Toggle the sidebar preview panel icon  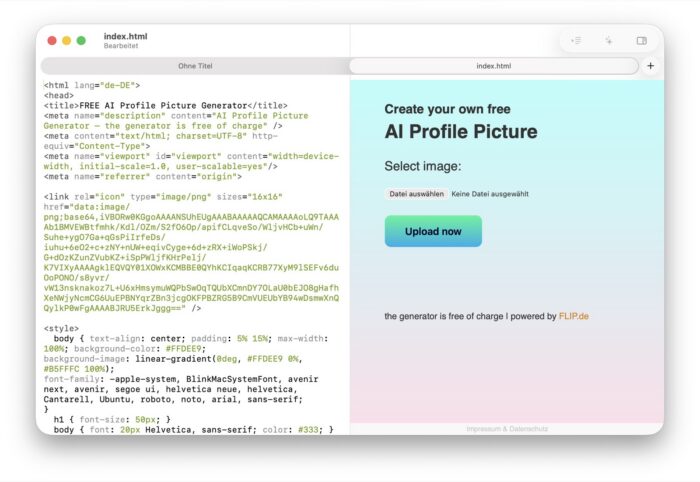coord(642,41)
